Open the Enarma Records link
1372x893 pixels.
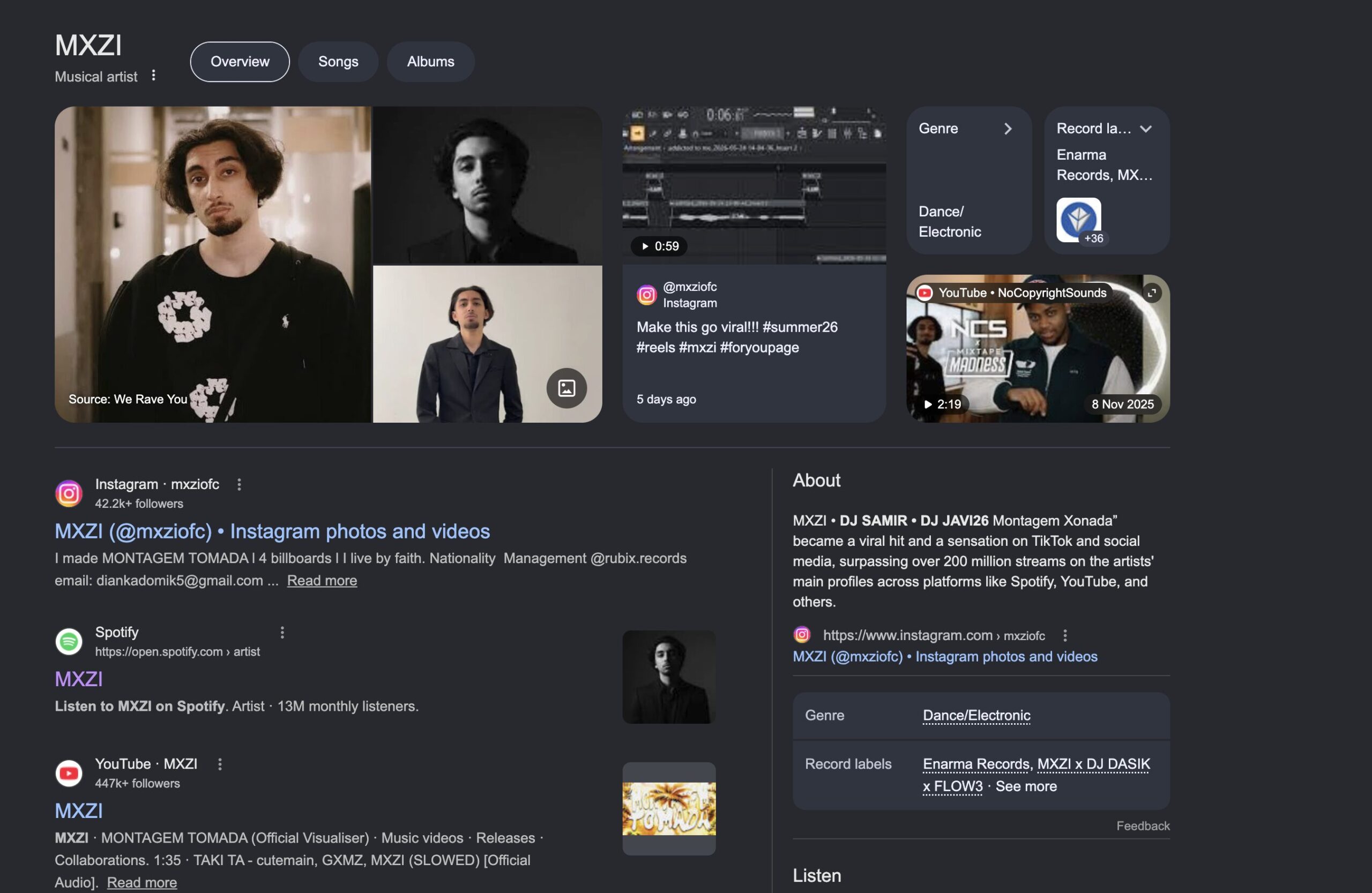click(976, 764)
